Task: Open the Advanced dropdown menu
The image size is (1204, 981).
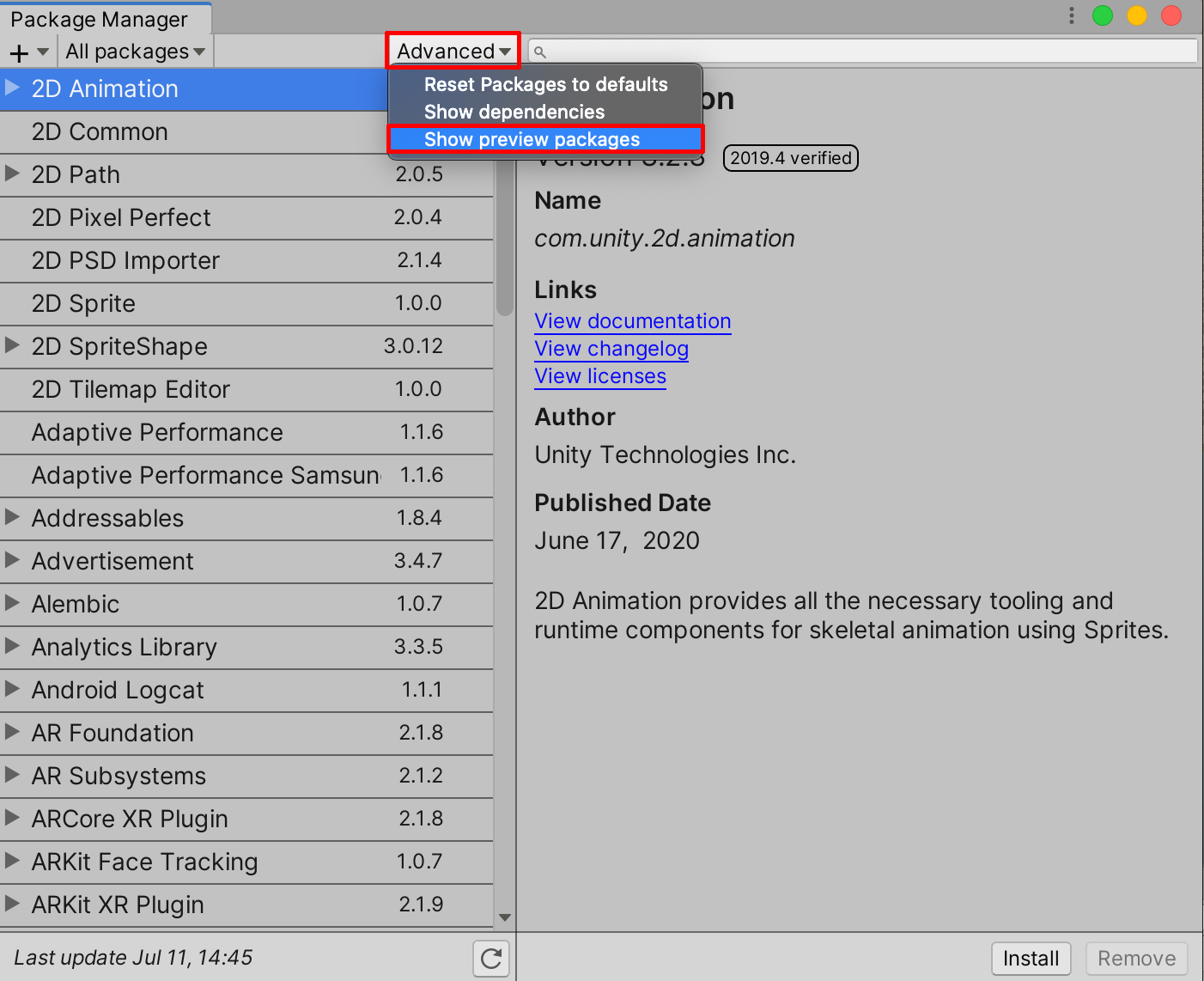Action: (x=453, y=52)
